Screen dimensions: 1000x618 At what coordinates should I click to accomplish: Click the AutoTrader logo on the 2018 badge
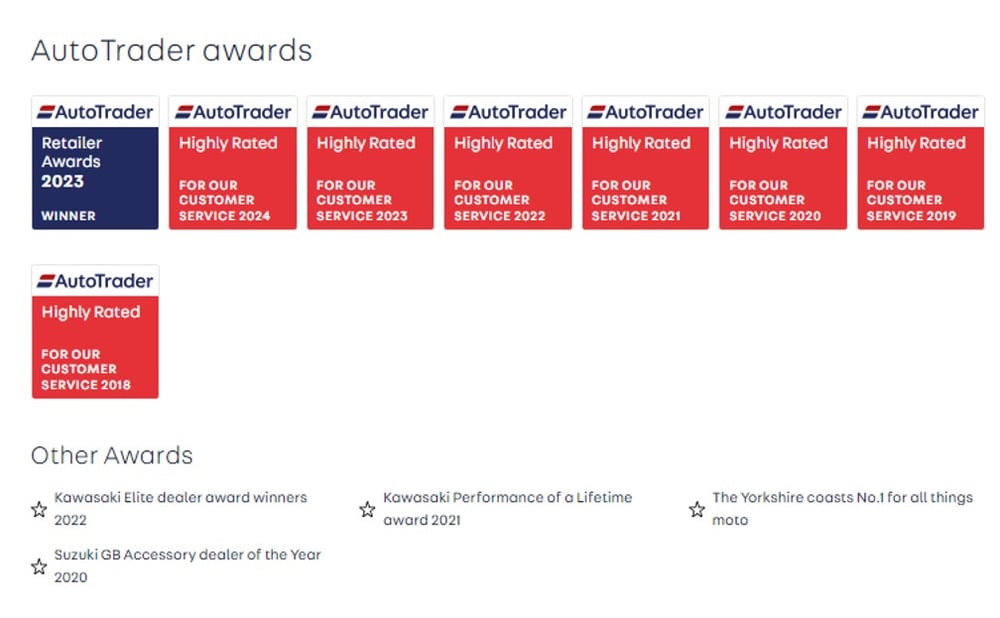coord(95,281)
